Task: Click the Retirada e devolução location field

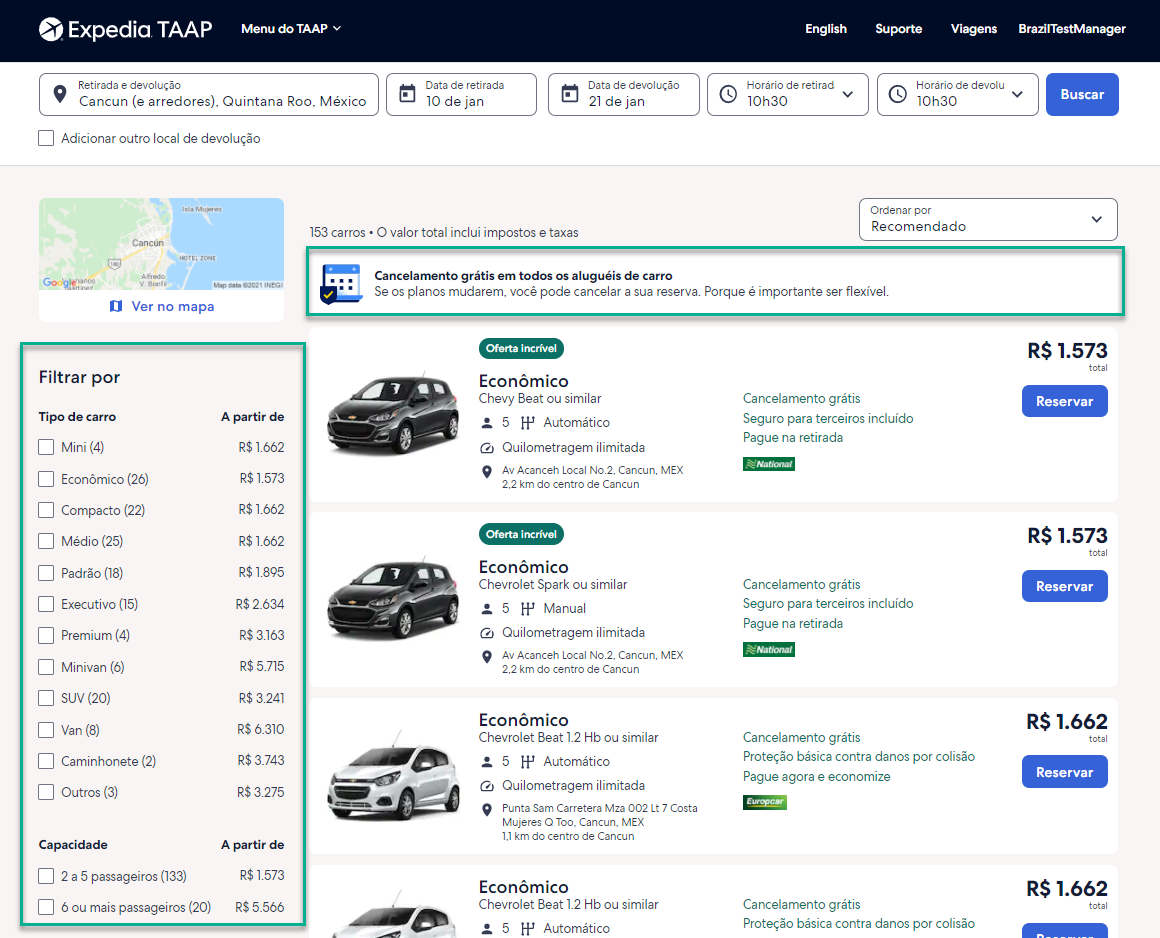Action: click(x=209, y=94)
